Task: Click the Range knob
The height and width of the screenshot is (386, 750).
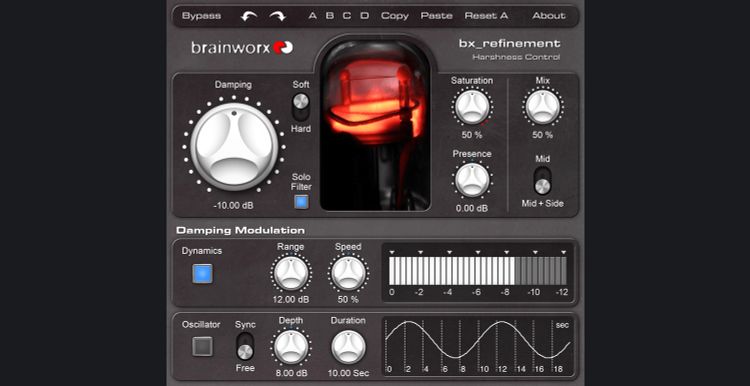Action: 291,274
